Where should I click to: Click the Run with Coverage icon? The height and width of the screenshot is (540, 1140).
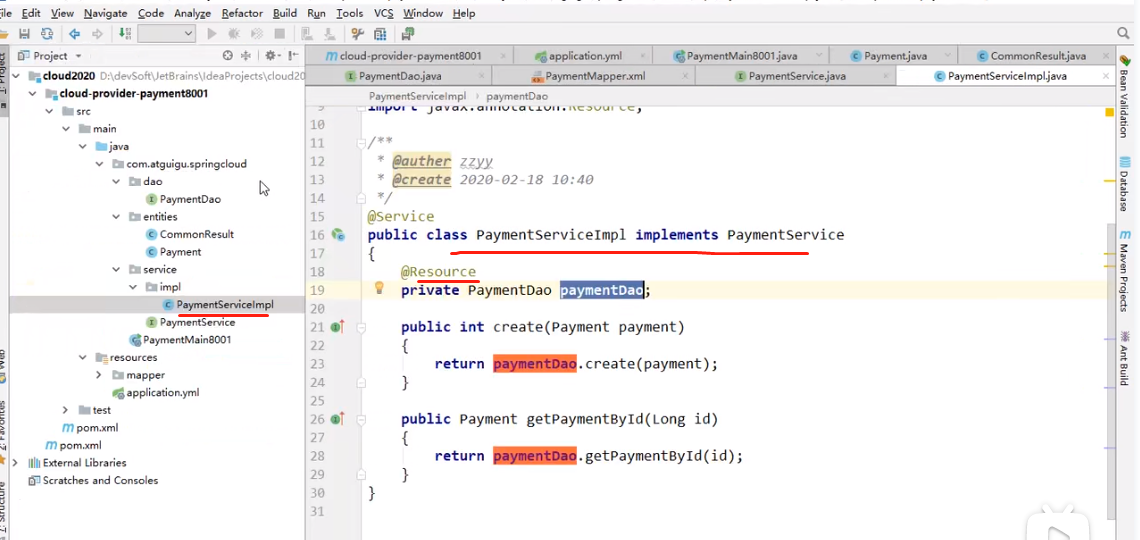[x=257, y=33]
